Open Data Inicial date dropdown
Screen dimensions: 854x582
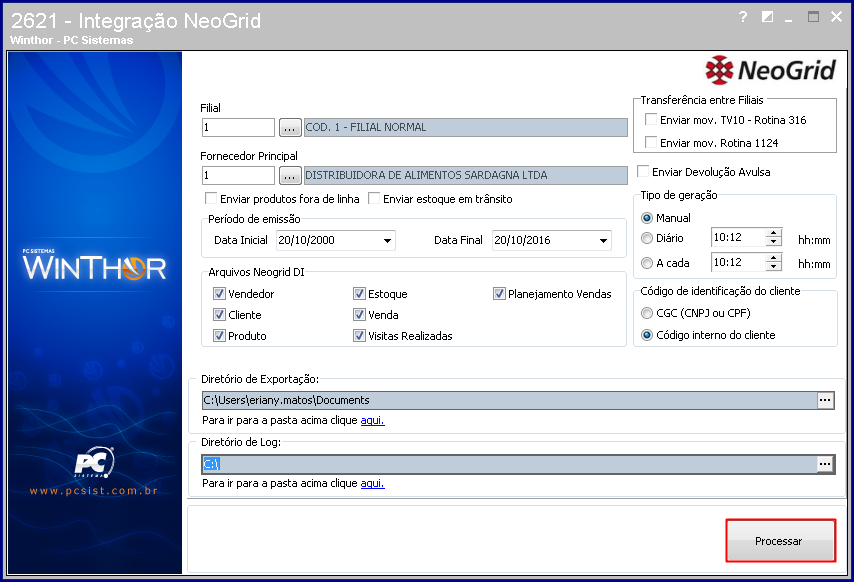coord(387,241)
